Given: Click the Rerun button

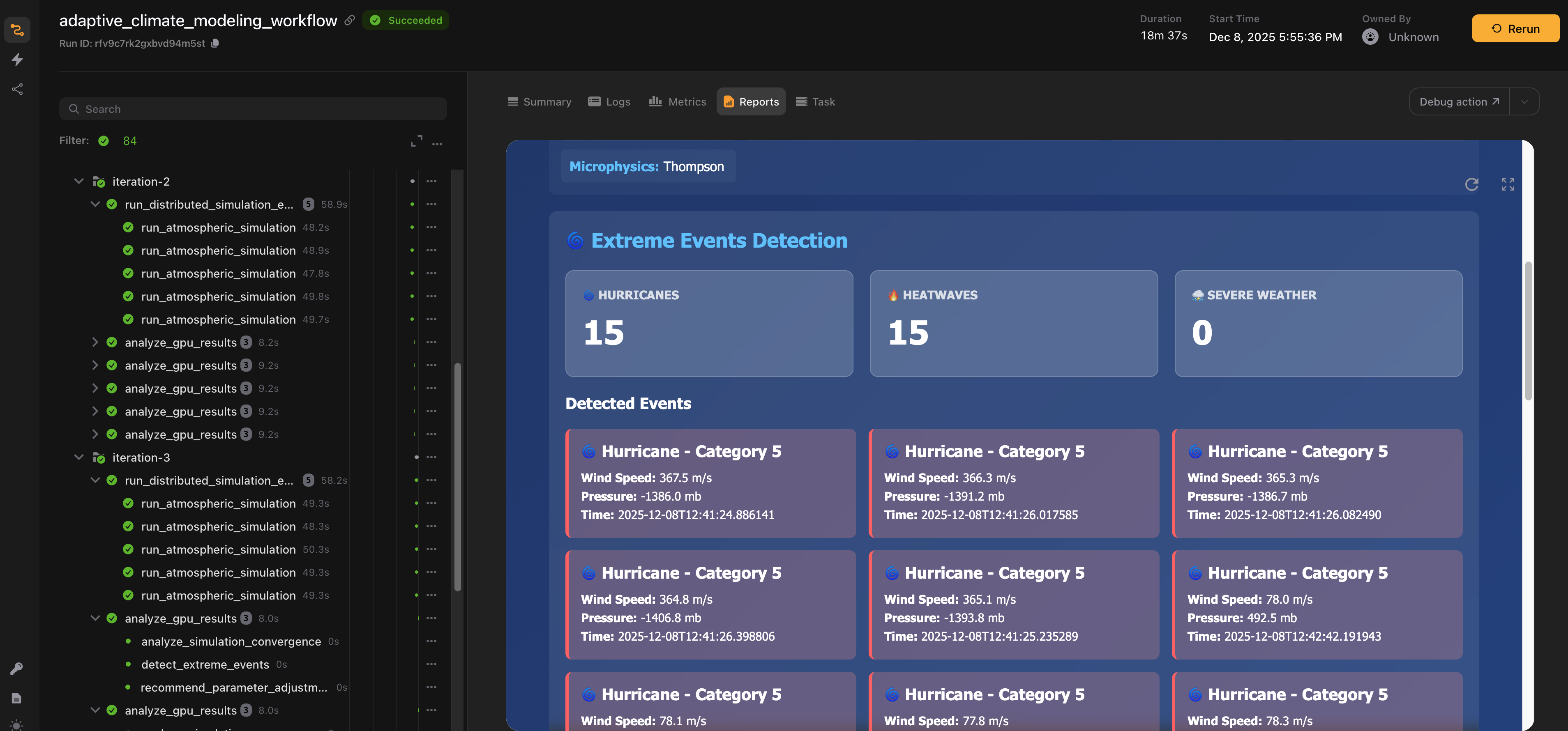Looking at the screenshot, I should coord(1515,29).
